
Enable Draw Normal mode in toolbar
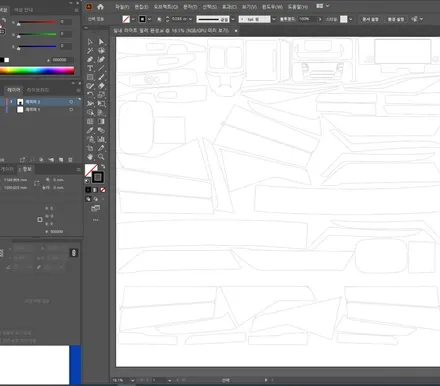(x=88, y=199)
